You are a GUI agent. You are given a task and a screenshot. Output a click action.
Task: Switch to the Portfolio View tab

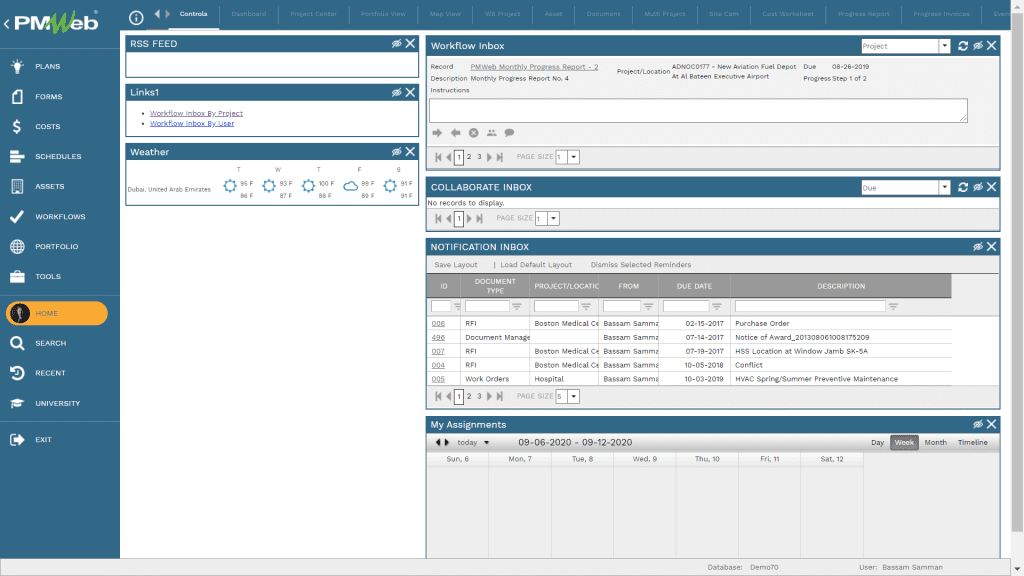383,14
